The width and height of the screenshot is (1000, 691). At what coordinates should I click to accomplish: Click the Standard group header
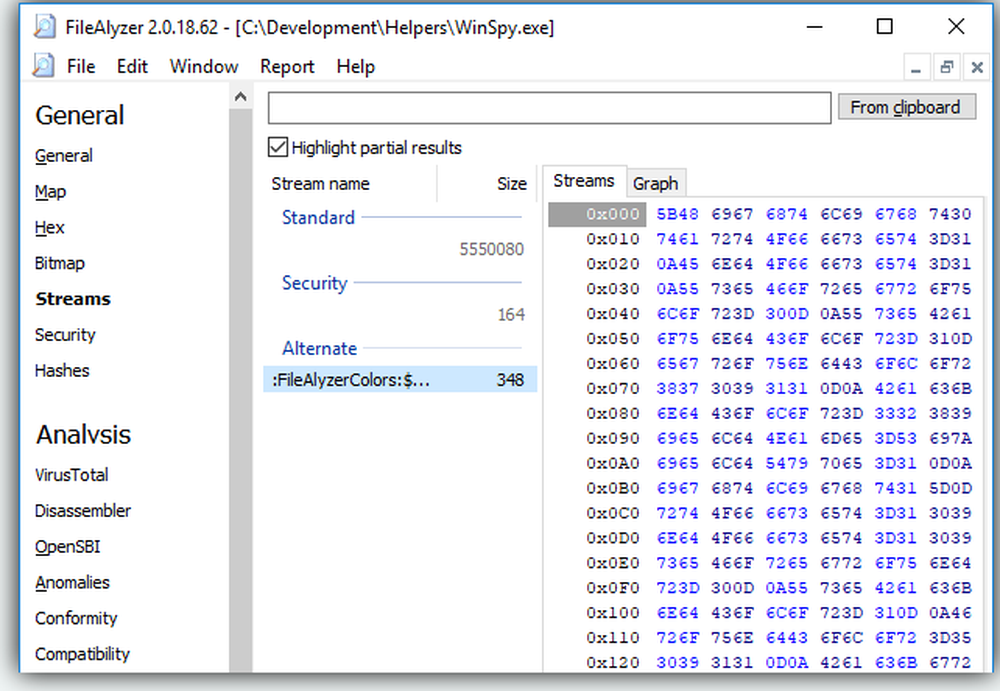pyautogui.click(x=318, y=218)
